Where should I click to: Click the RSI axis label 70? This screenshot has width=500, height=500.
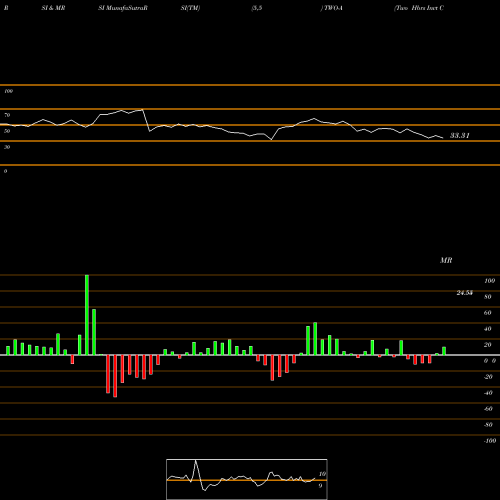[7, 115]
